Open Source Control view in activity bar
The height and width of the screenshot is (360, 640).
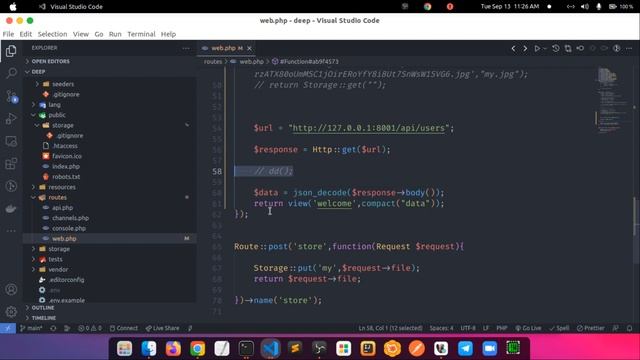[x=11, y=96]
